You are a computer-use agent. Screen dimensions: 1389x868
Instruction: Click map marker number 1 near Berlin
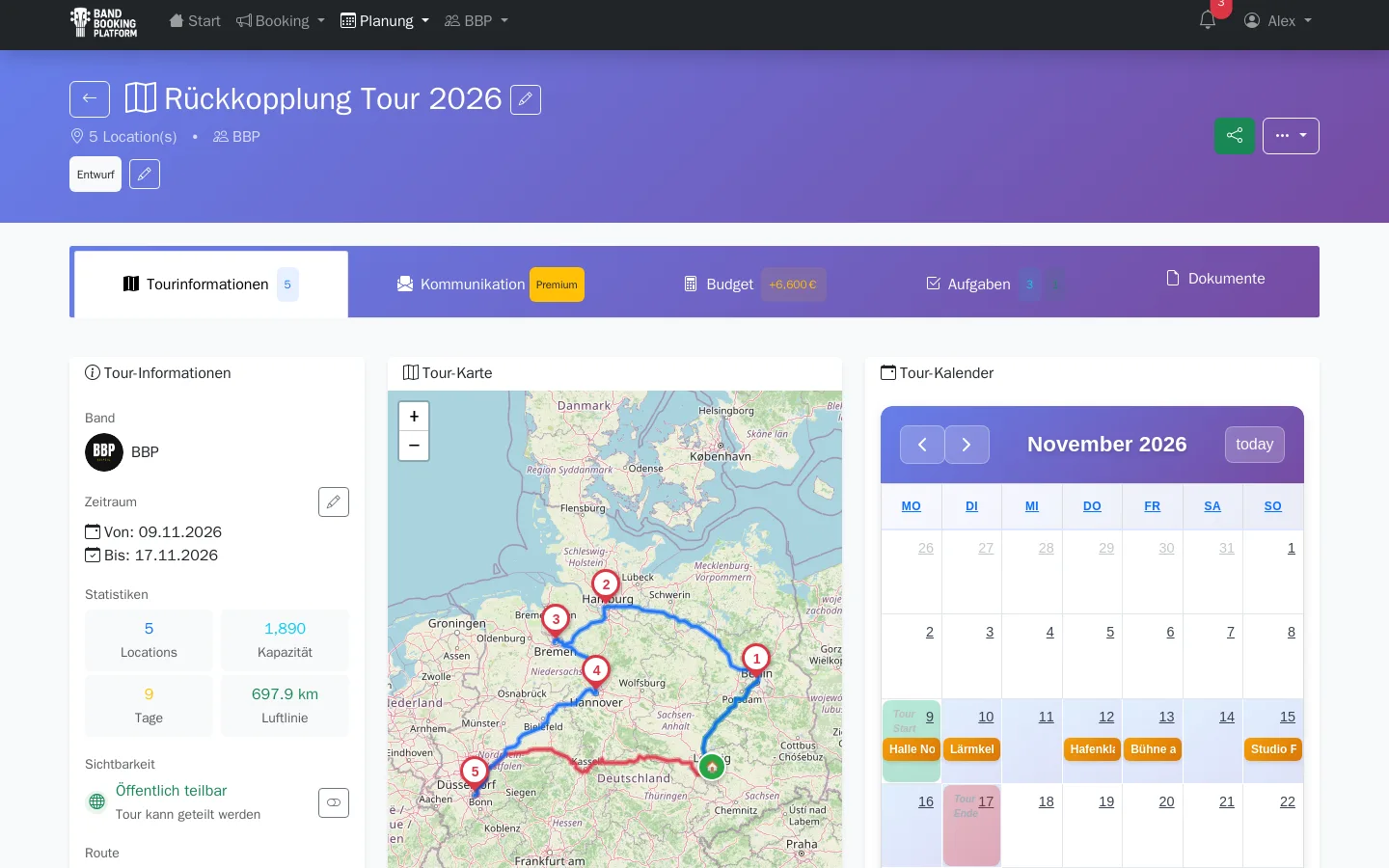[x=756, y=660]
